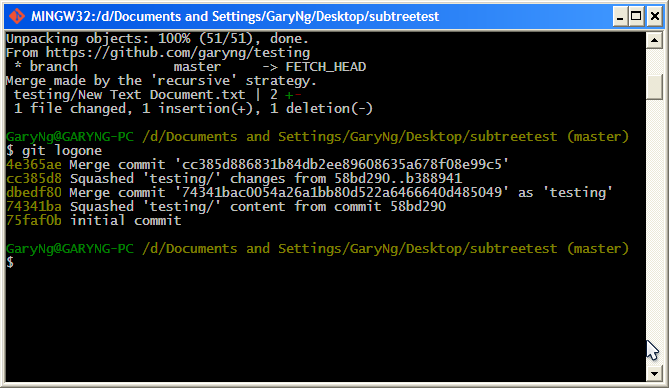This screenshot has height=388, width=669.
Task: Click 'testing/New Text Document.txt' file name
Action: [x=129, y=95]
